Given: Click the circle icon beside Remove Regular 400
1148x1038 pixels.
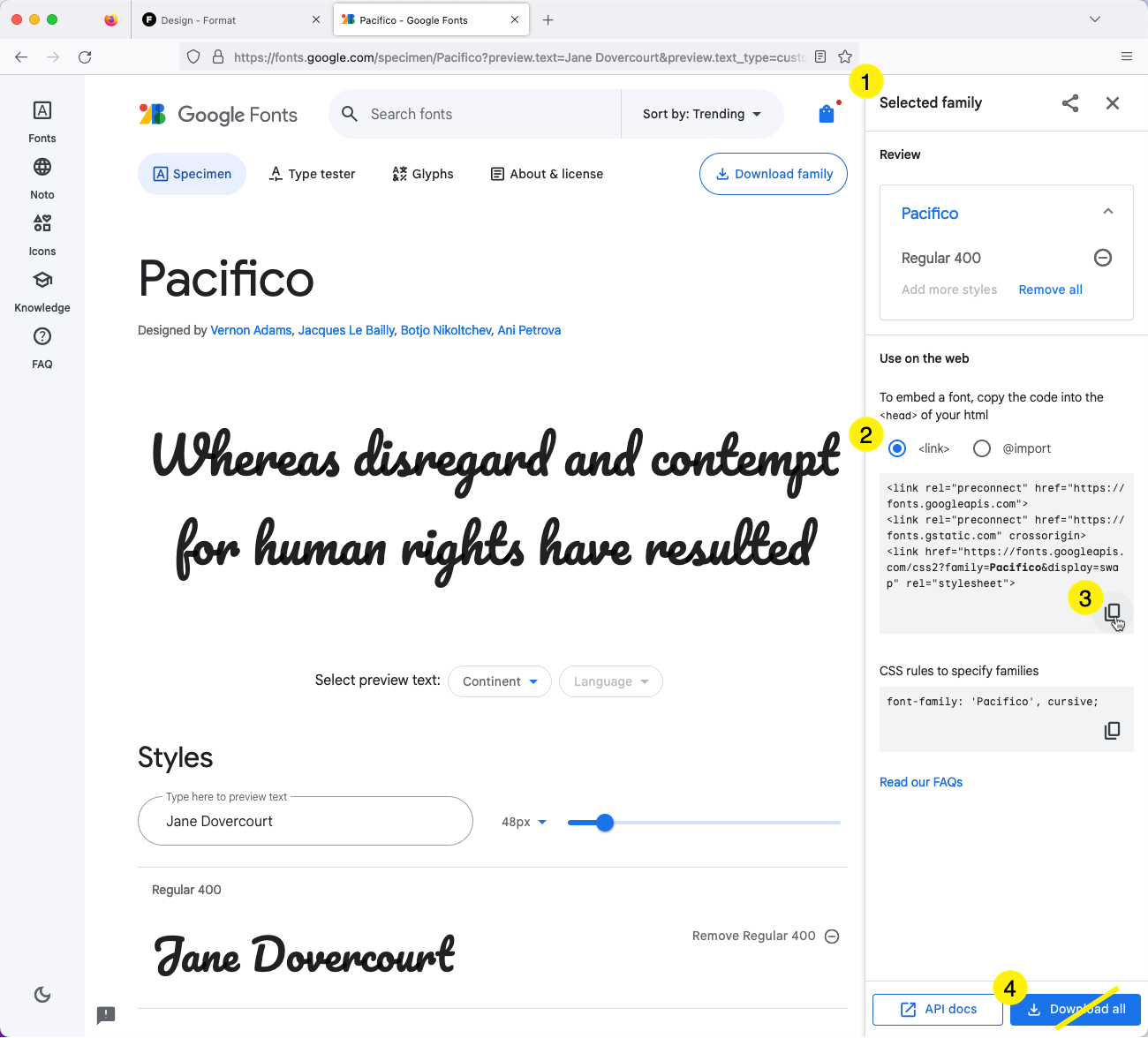Looking at the screenshot, I should 832,936.
